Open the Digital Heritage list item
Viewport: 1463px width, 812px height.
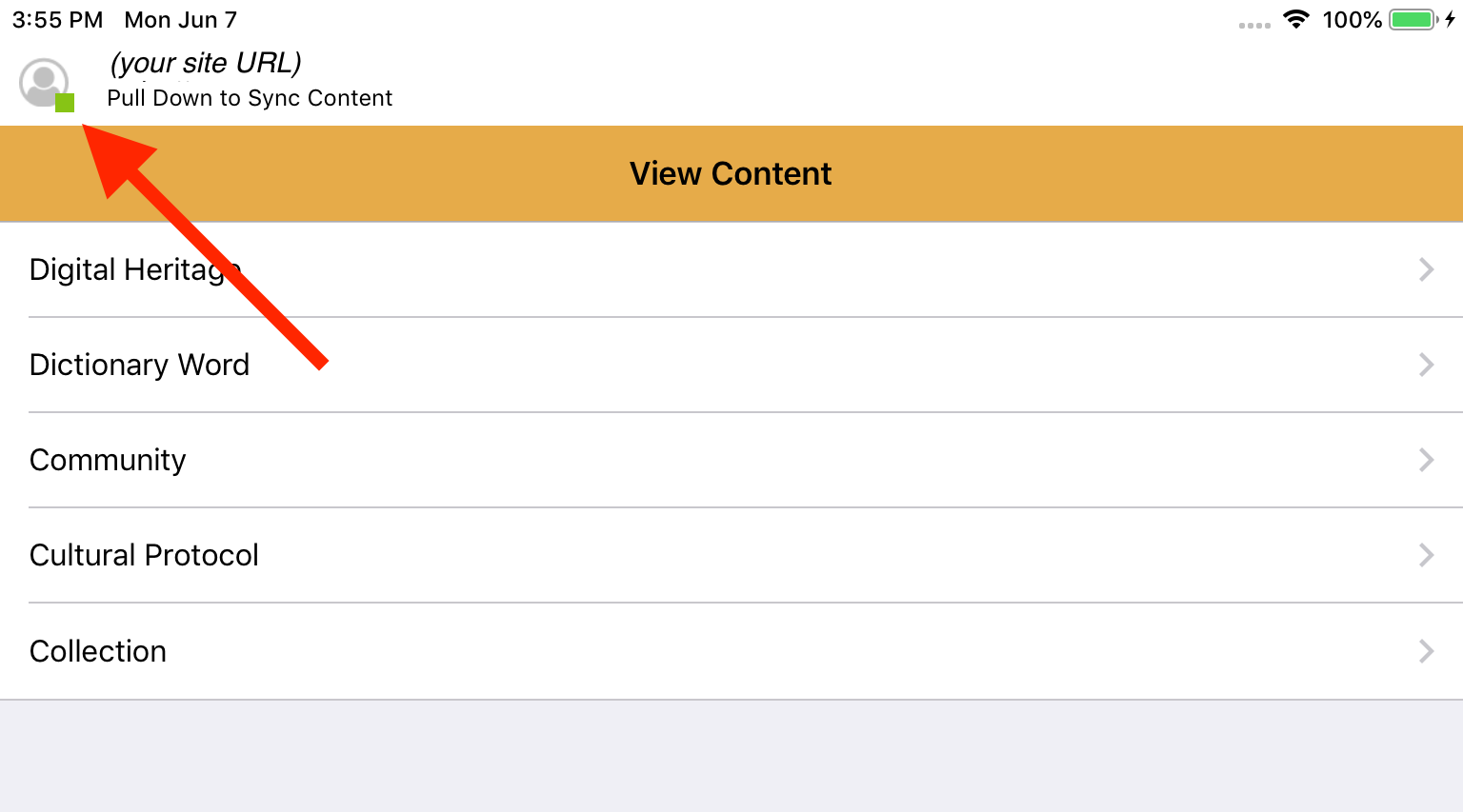(x=731, y=269)
